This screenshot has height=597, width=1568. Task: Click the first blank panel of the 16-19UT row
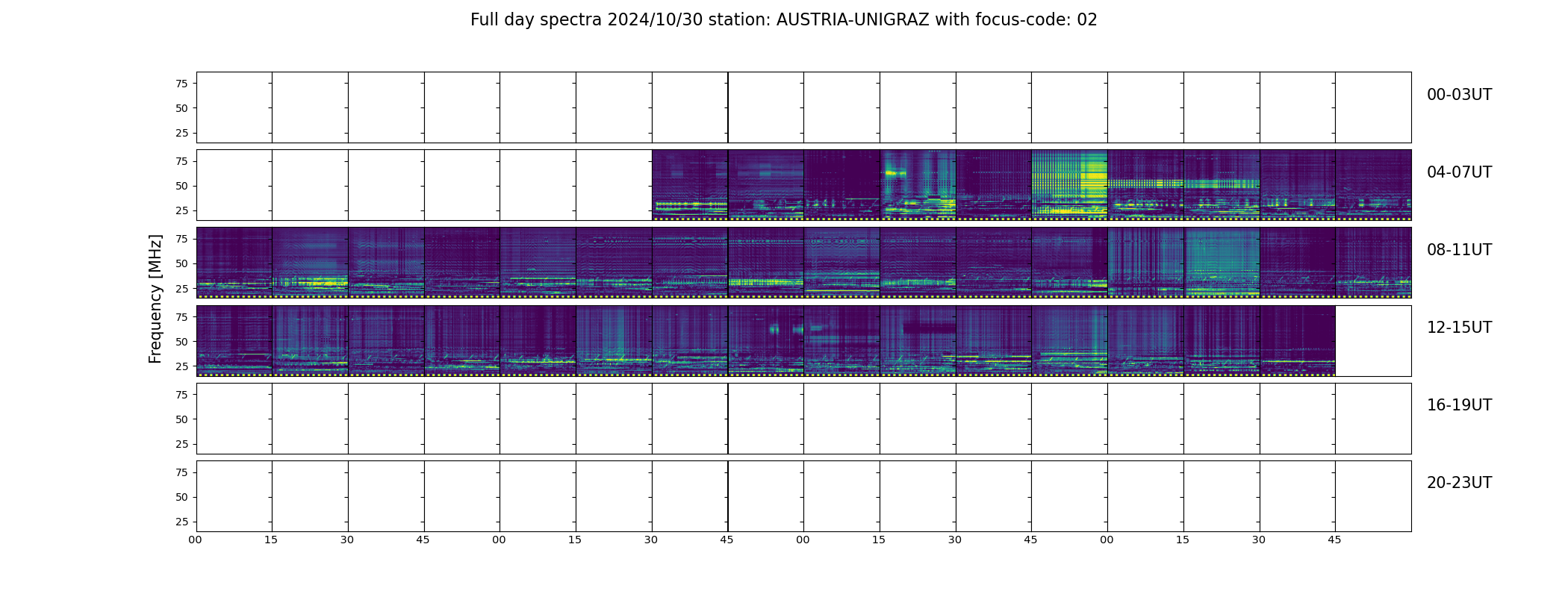[234, 419]
